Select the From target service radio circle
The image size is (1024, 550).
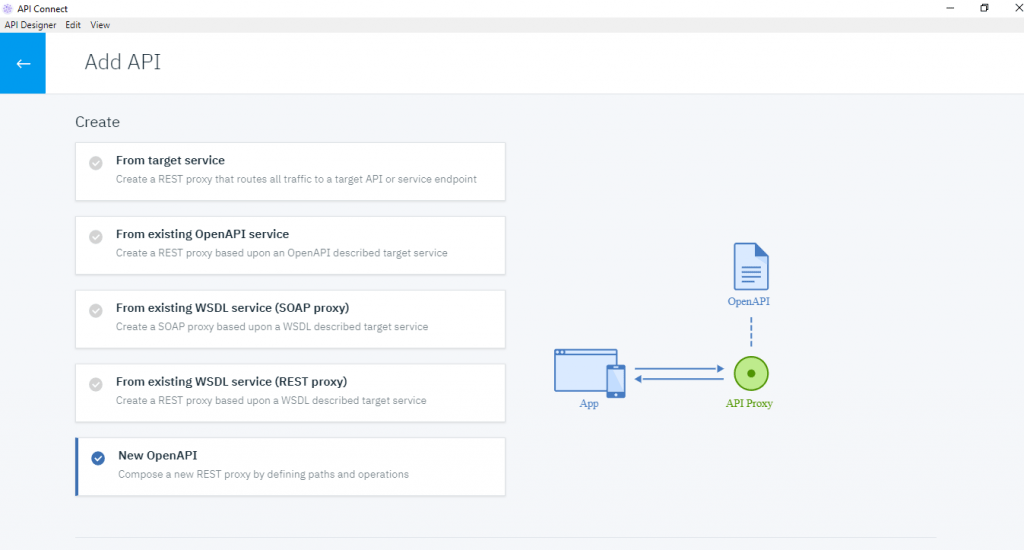tap(96, 163)
